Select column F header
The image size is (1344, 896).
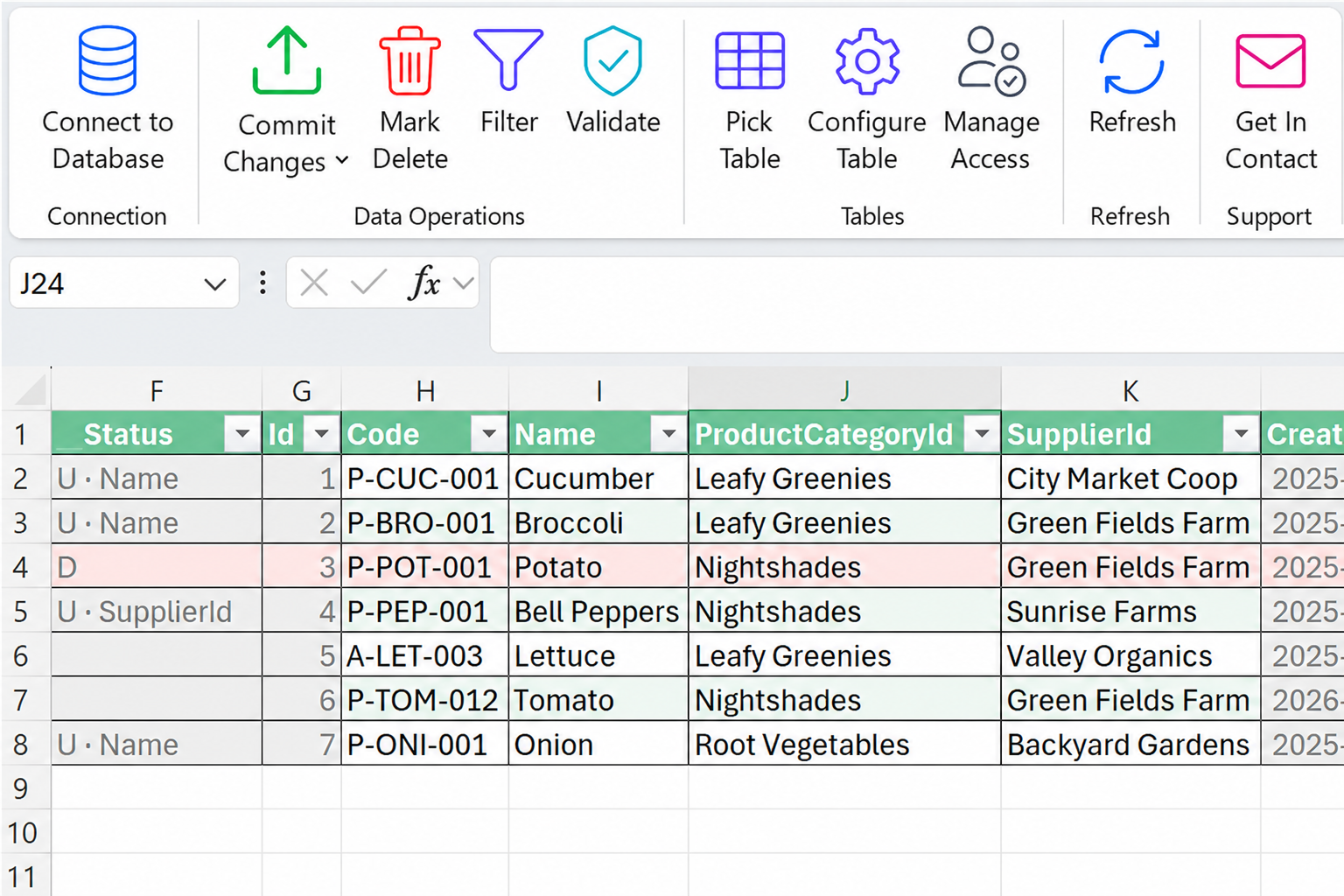coord(157,390)
